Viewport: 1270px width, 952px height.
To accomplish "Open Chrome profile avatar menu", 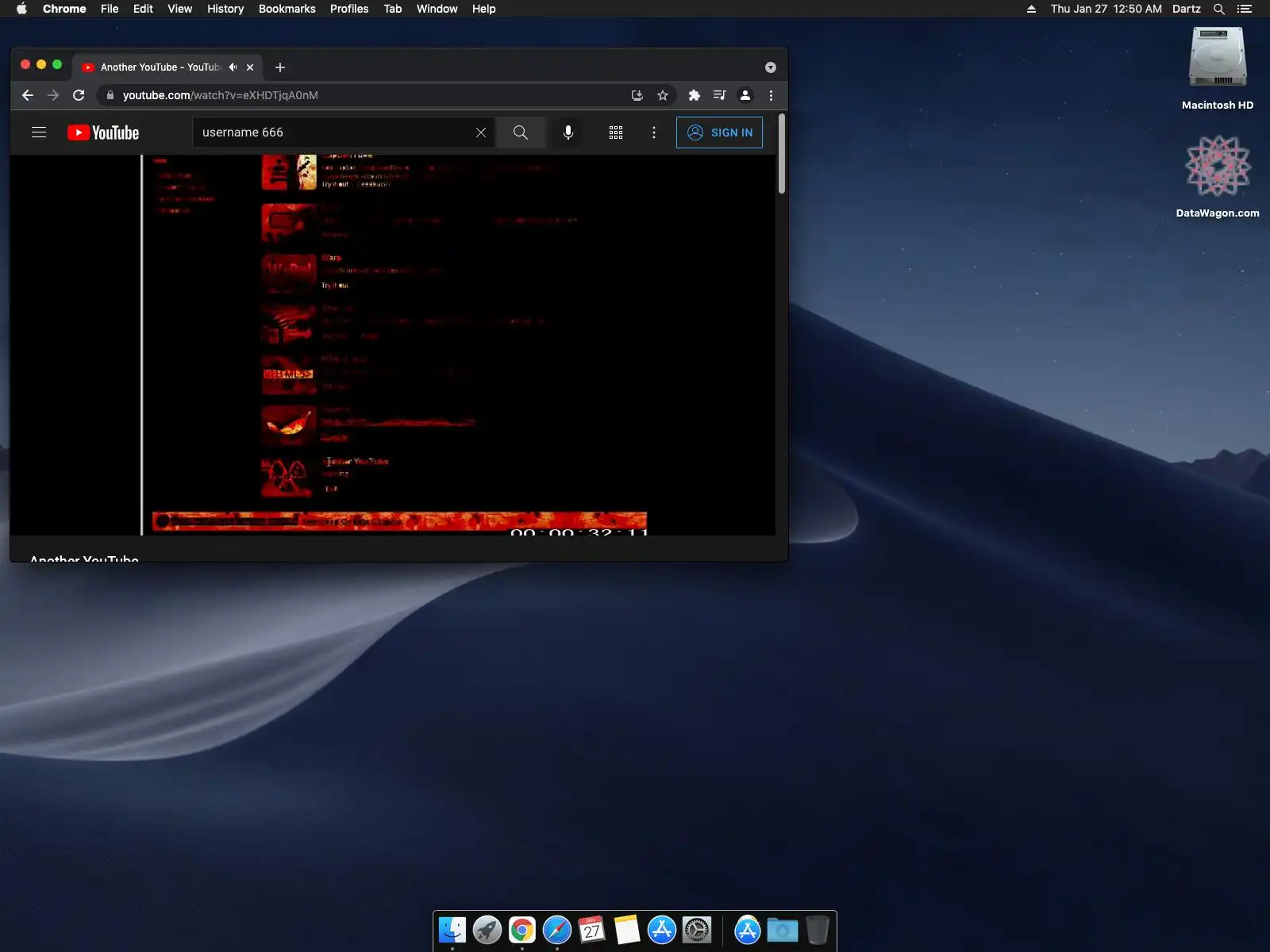I will (745, 95).
